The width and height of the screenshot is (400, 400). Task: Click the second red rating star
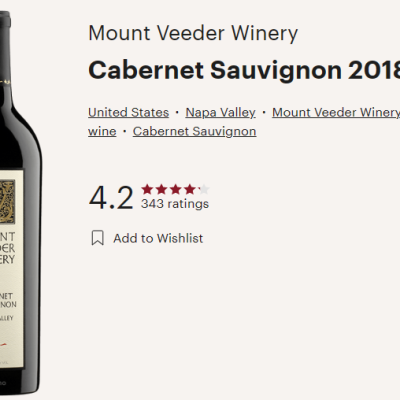[161, 189]
